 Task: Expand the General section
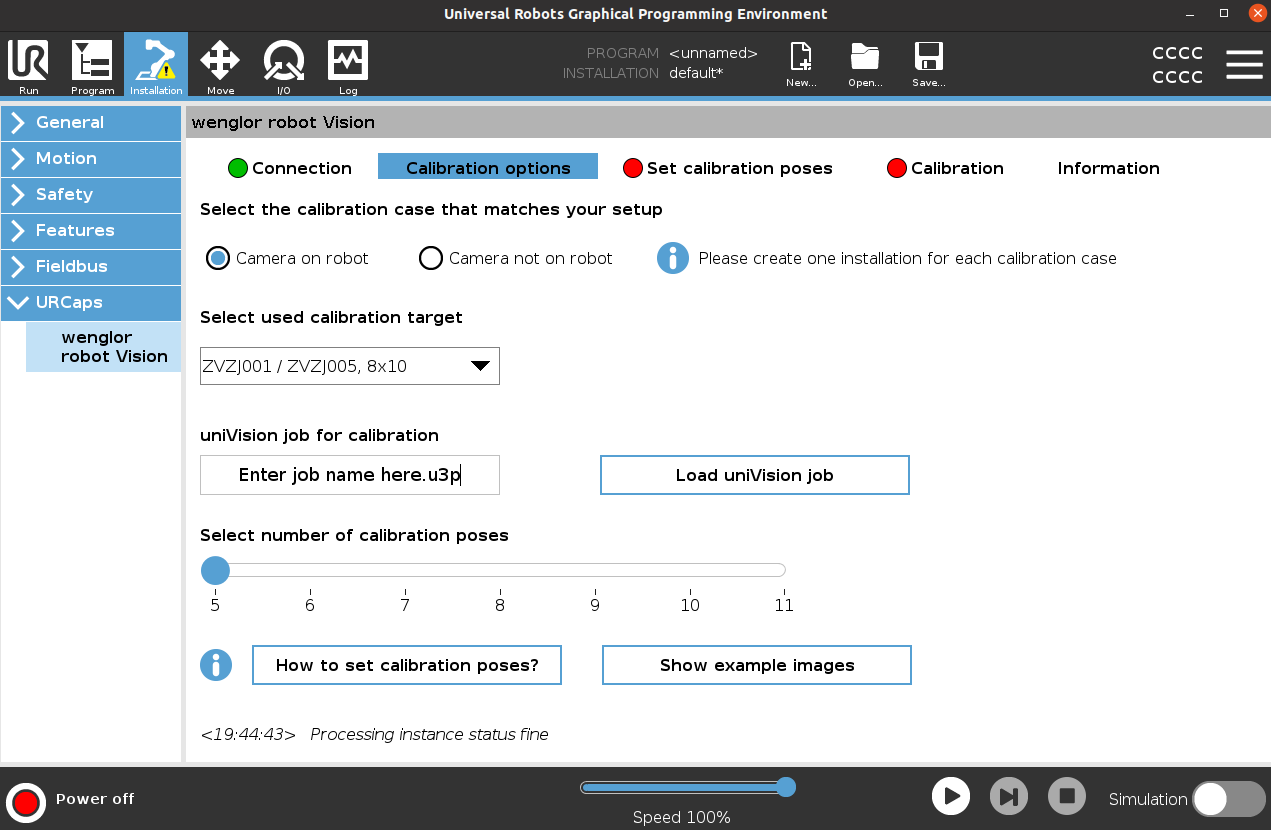pyautogui.click(x=91, y=123)
